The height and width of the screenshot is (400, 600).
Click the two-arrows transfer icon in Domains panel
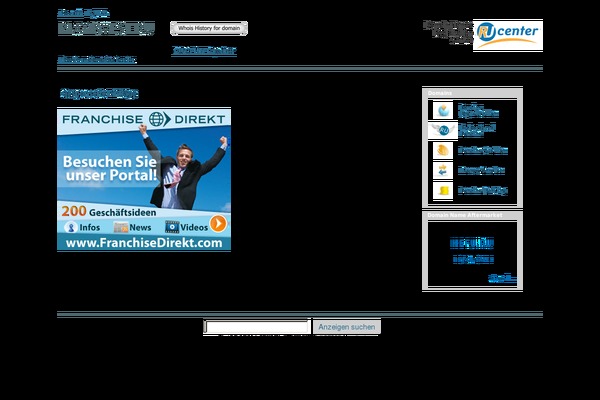pyautogui.click(x=443, y=170)
